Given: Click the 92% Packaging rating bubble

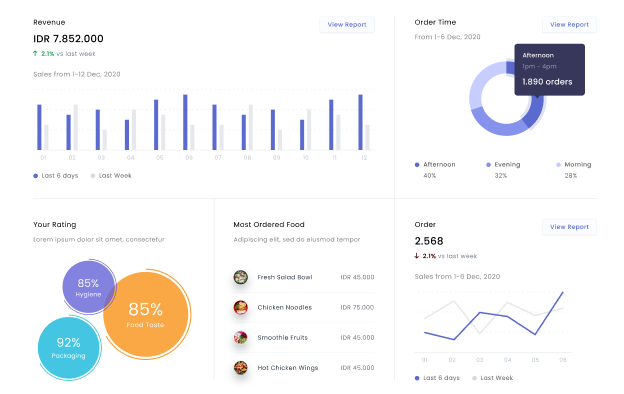Looking at the screenshot, I should (x=68, y=347).
